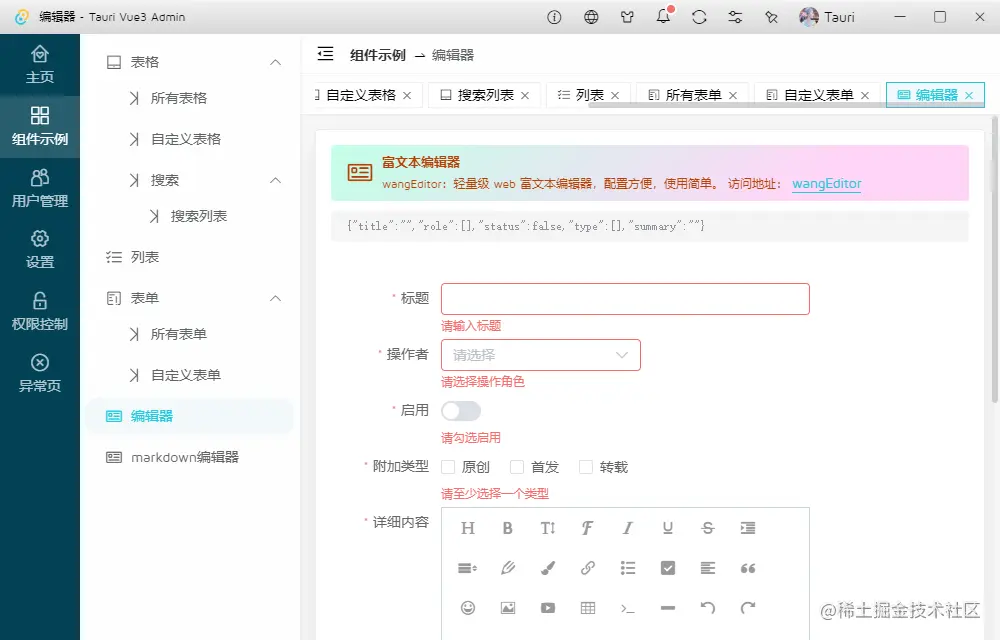Redo edit in editor toolbar

(747, 608)
